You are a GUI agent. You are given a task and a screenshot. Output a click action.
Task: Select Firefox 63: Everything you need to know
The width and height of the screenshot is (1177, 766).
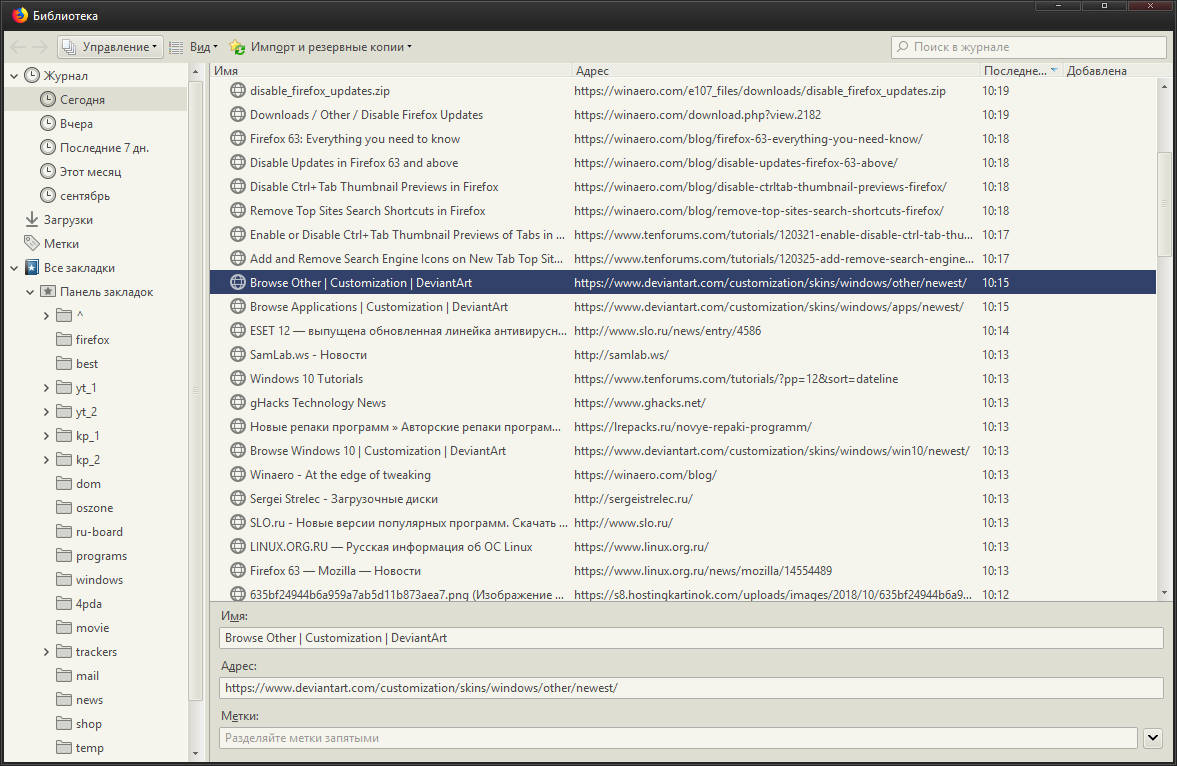point(683,139)
